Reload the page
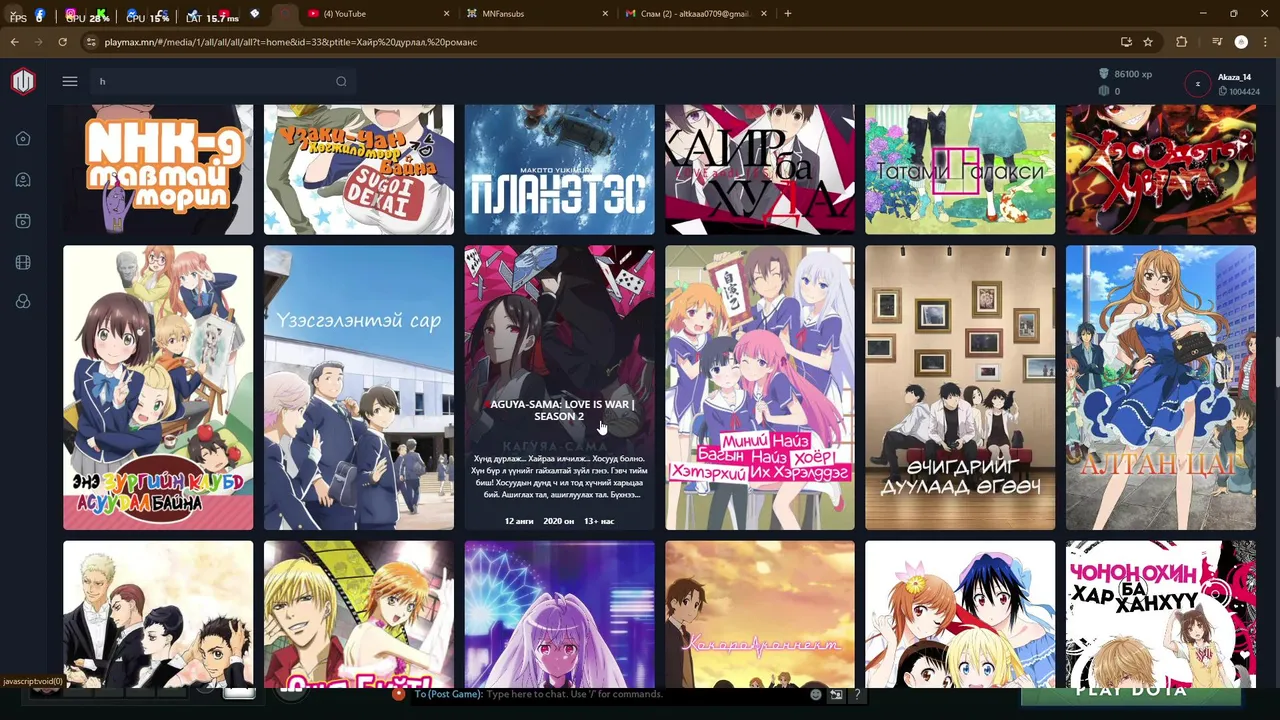1280x720 pixels. (x=62, y=42)
